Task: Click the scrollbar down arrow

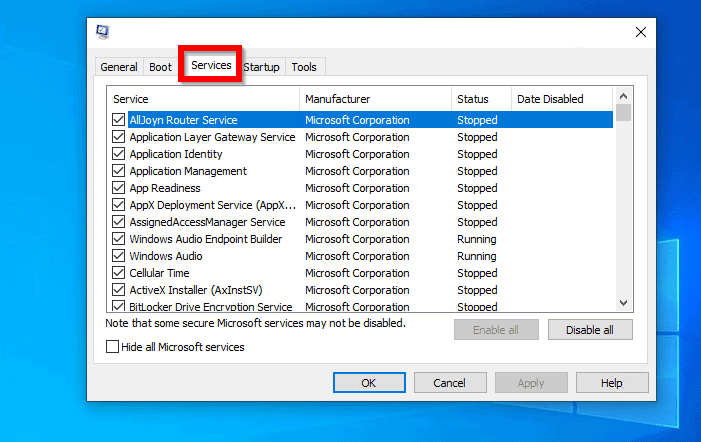Action: point(623,303)
